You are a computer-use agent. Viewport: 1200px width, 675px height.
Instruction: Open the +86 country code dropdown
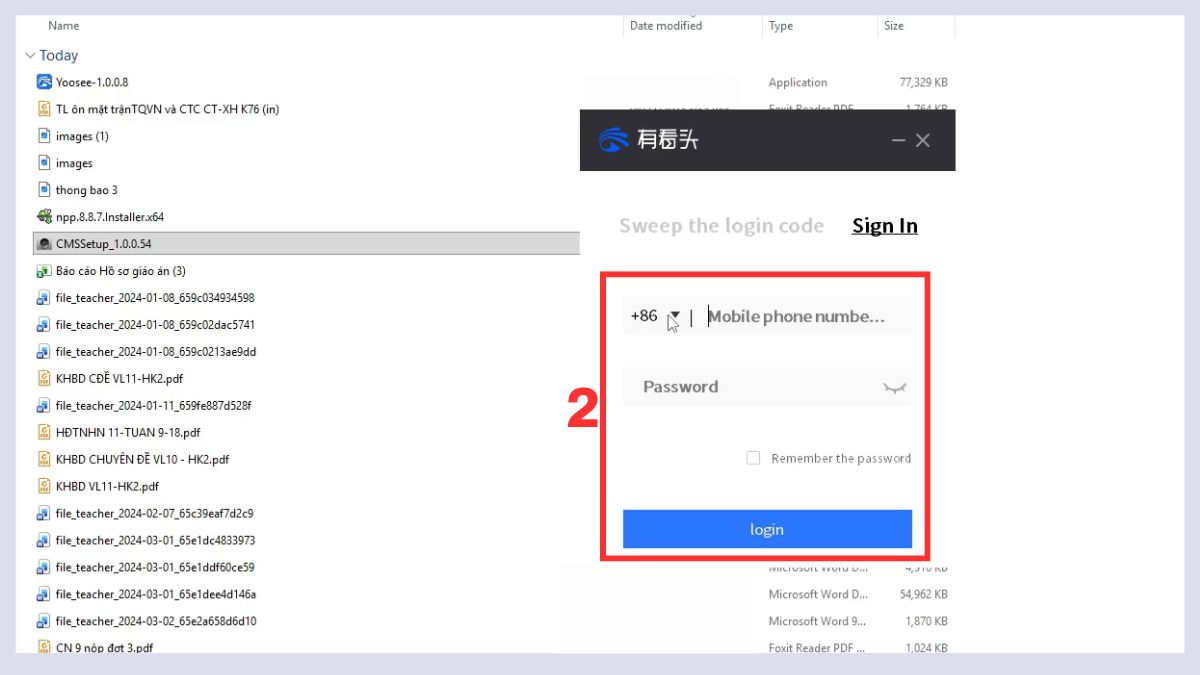[x=675, y=316]
